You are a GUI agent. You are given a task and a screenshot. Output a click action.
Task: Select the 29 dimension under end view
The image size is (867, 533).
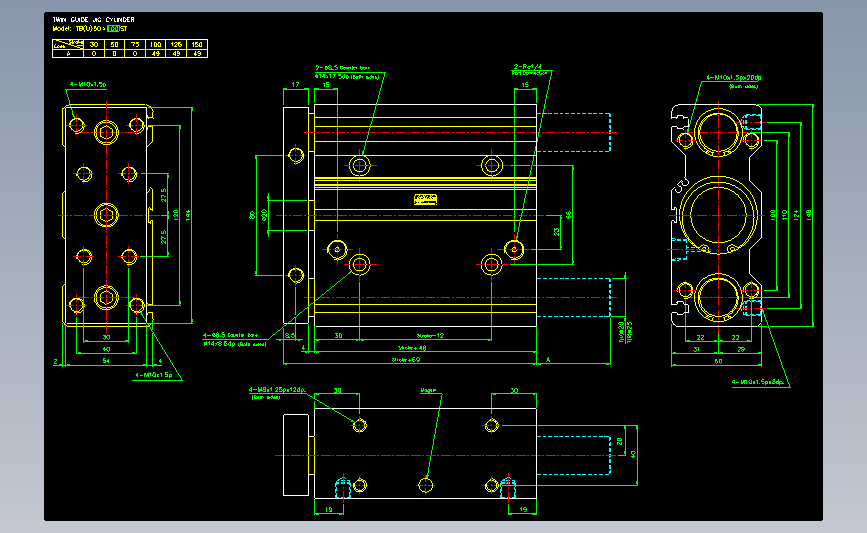click(741, 349)
